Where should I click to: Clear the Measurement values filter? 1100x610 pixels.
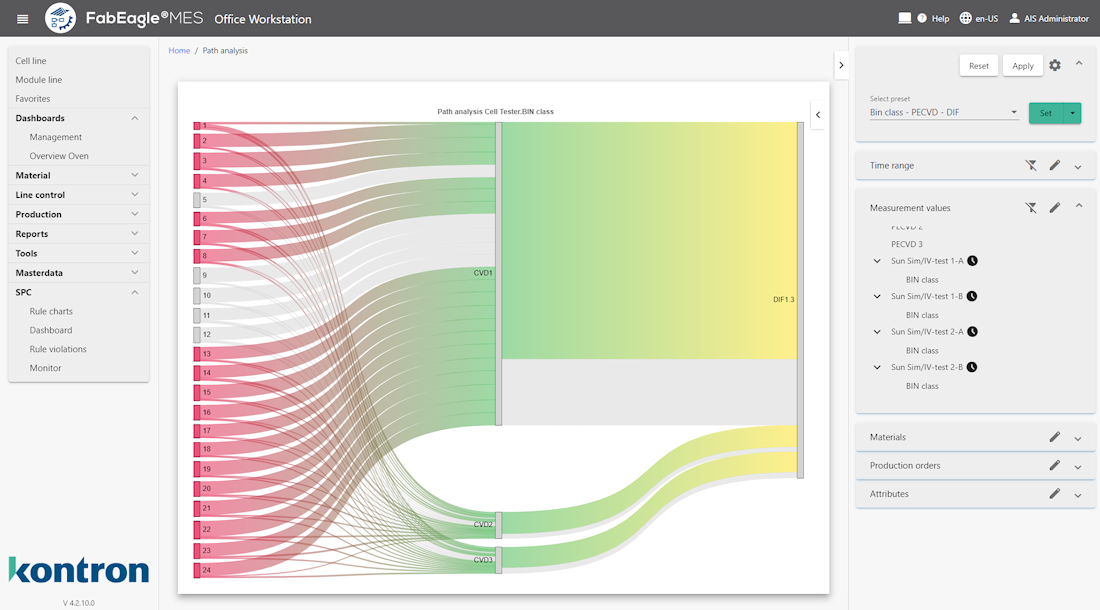1031,208
